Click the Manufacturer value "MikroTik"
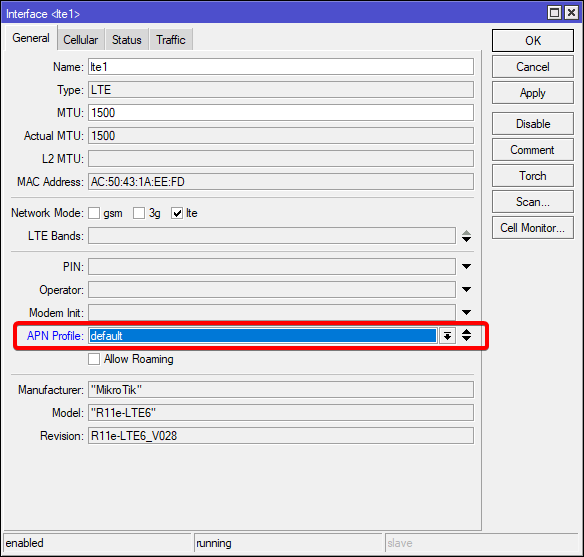 point(281,390)
